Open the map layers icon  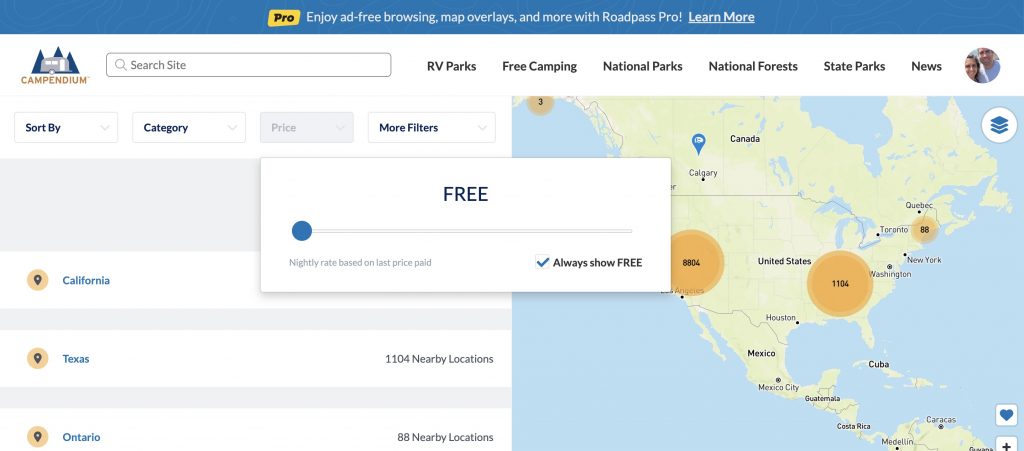click(999, 125)
